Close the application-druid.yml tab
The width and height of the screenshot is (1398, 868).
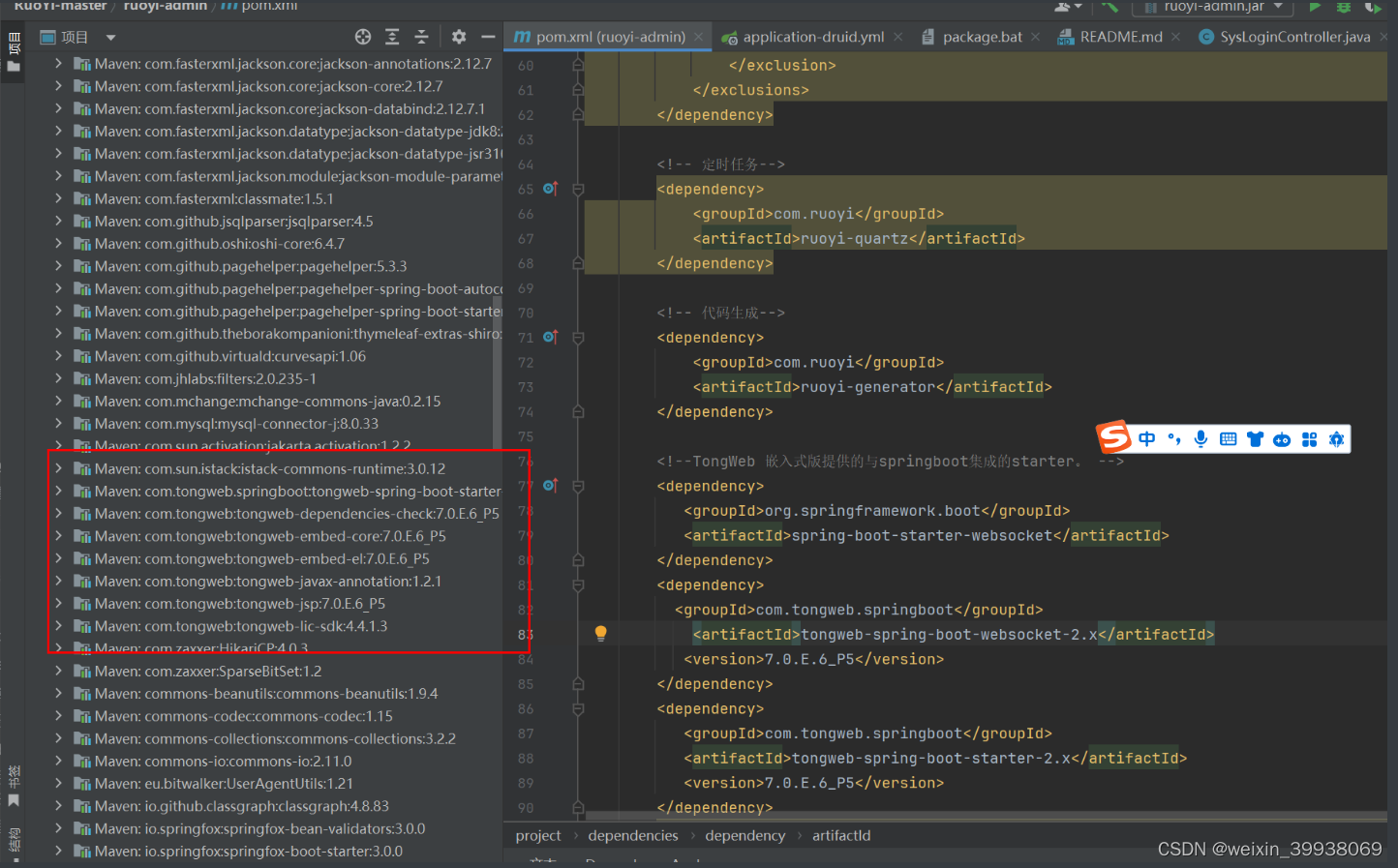898,37
